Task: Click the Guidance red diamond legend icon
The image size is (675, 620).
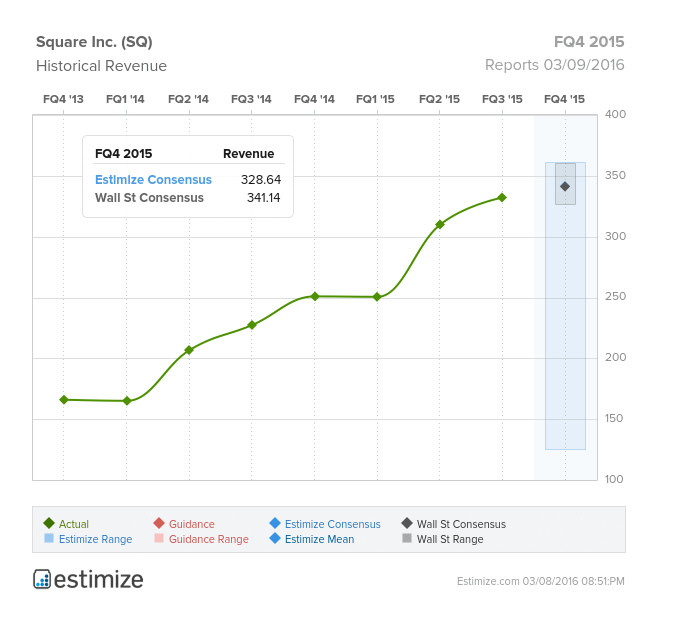Action: click(159, 523)
